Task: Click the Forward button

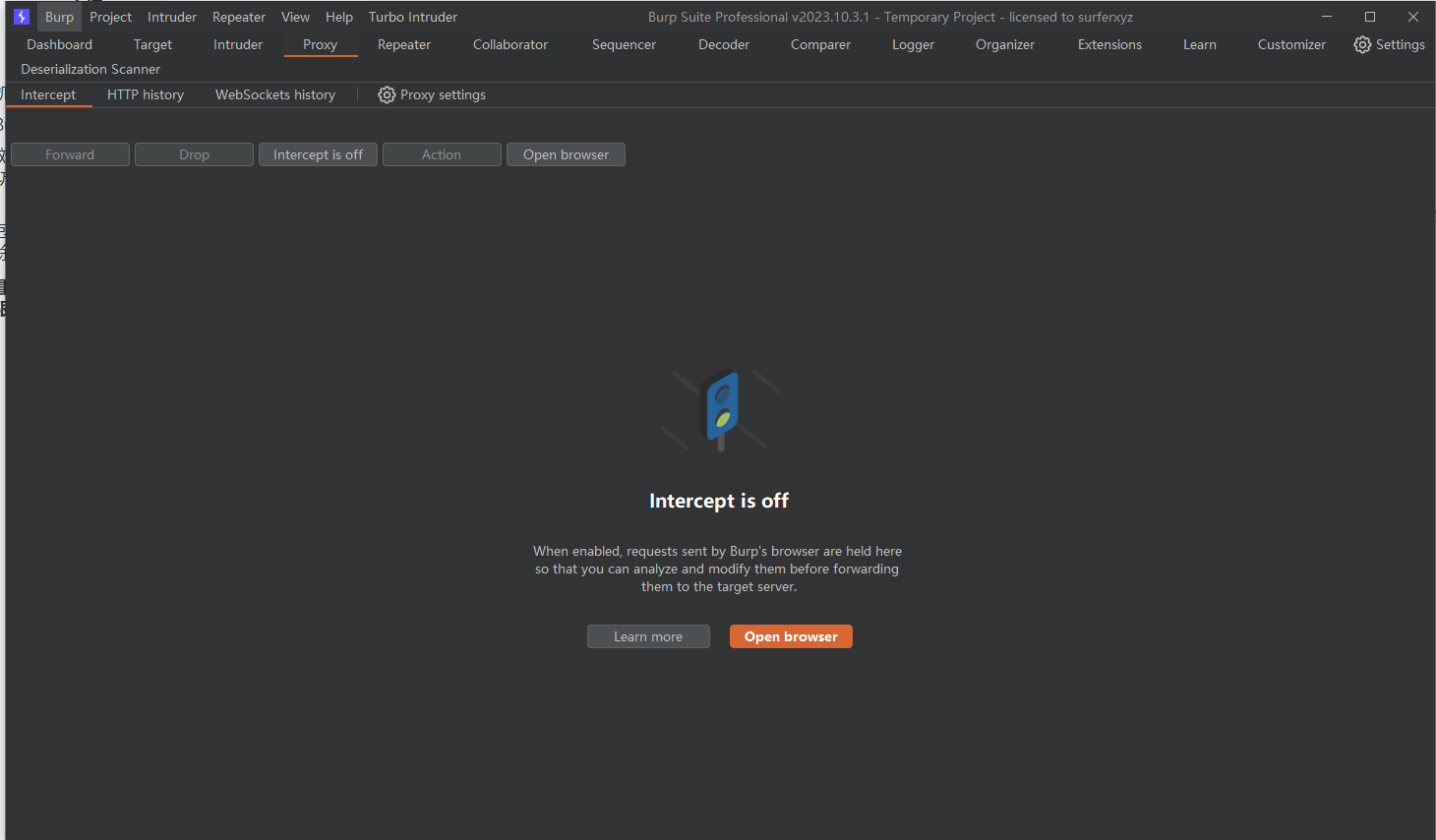Action: point(70,154)
